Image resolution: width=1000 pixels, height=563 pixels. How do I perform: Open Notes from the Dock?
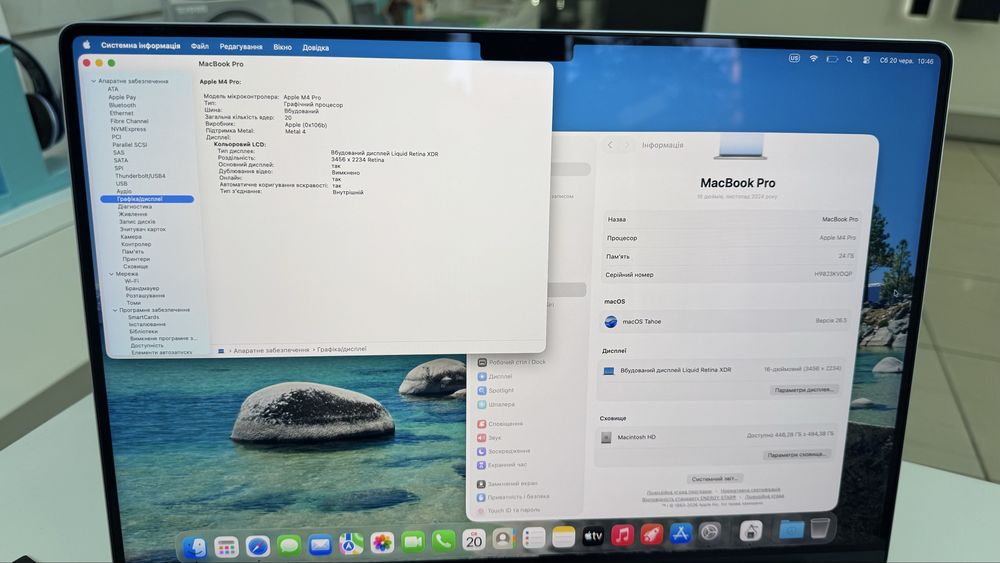[563, 537]
